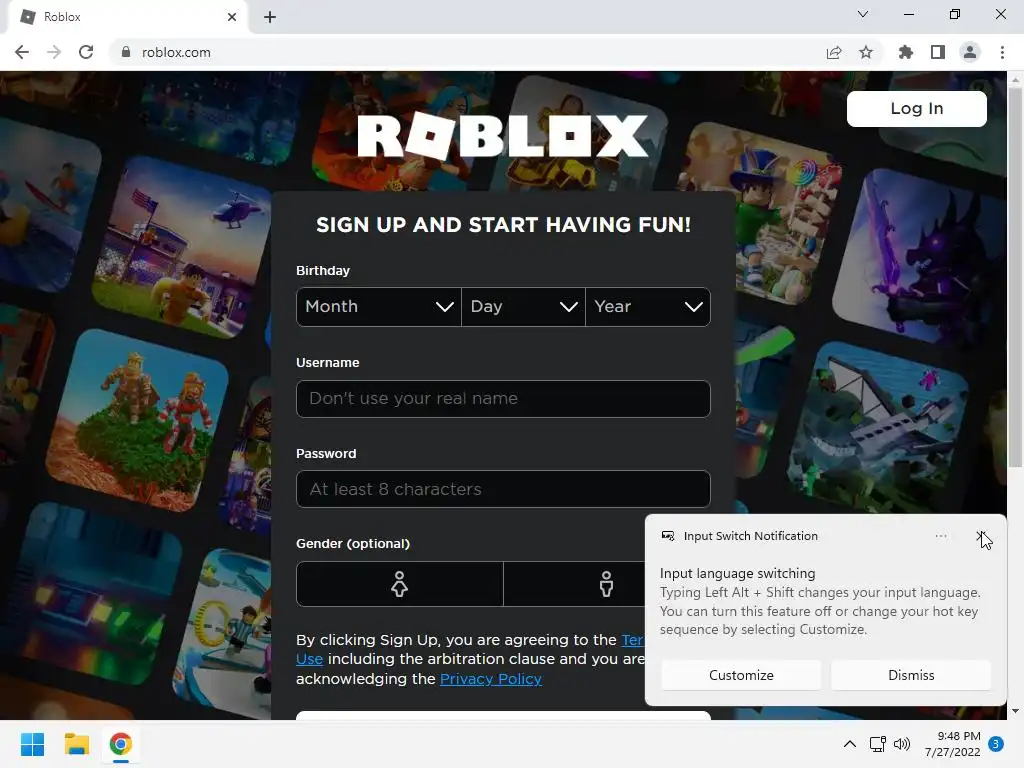The image size is (1024, 768).
Task: Click the purple dragon game thumbnail
Action: tap(921, 256)
